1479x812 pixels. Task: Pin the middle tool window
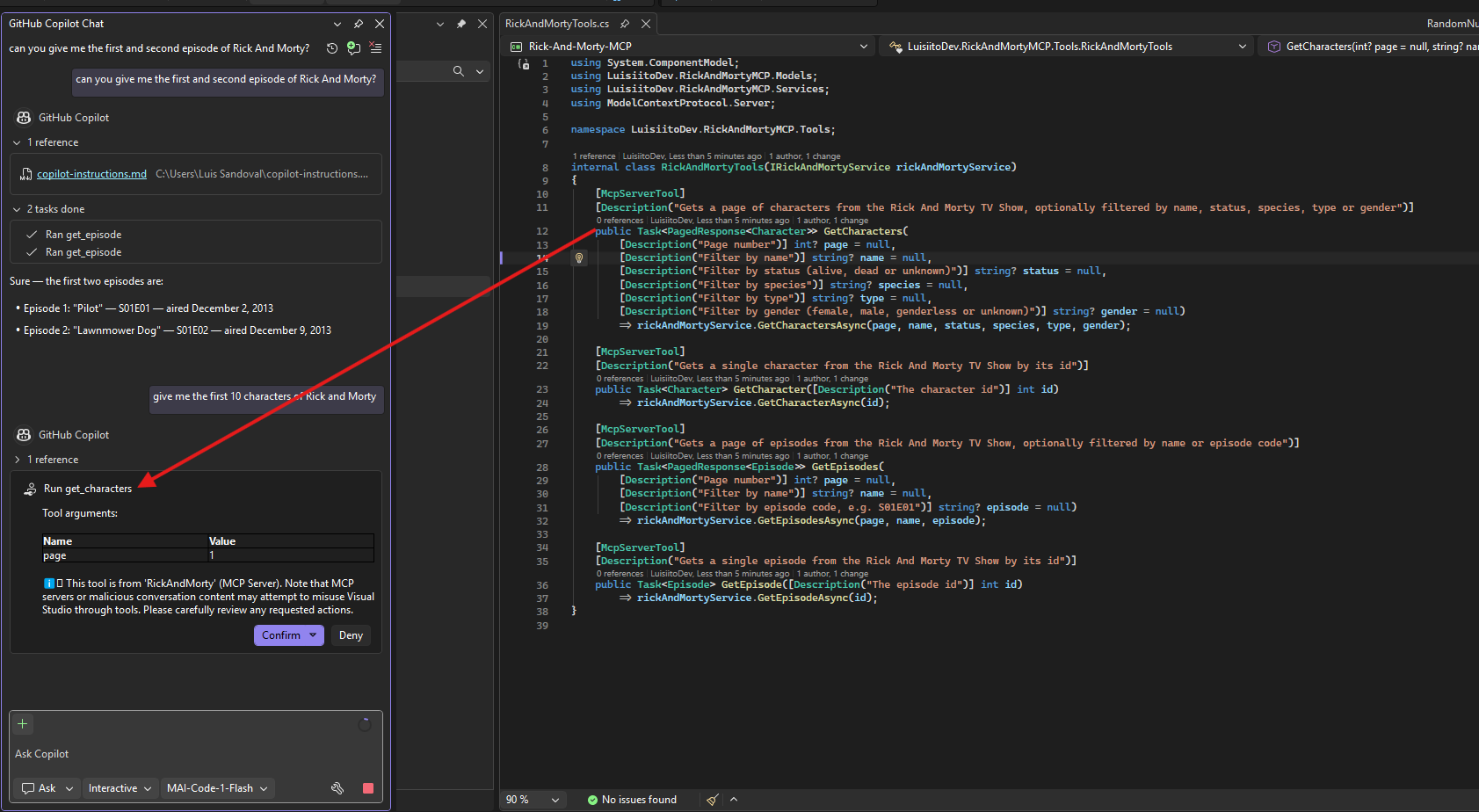[461, 24]
